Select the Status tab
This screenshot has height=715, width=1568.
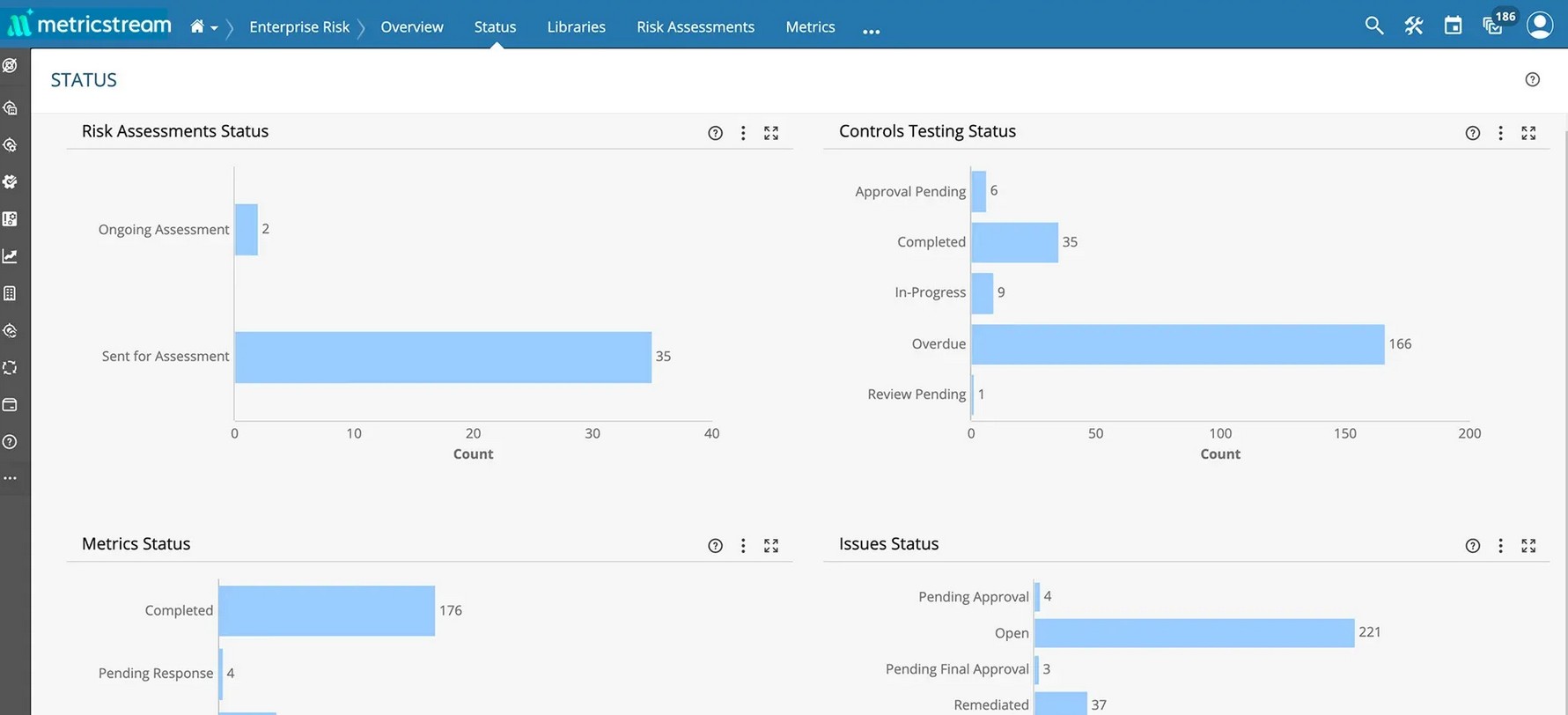pos(495,27)
